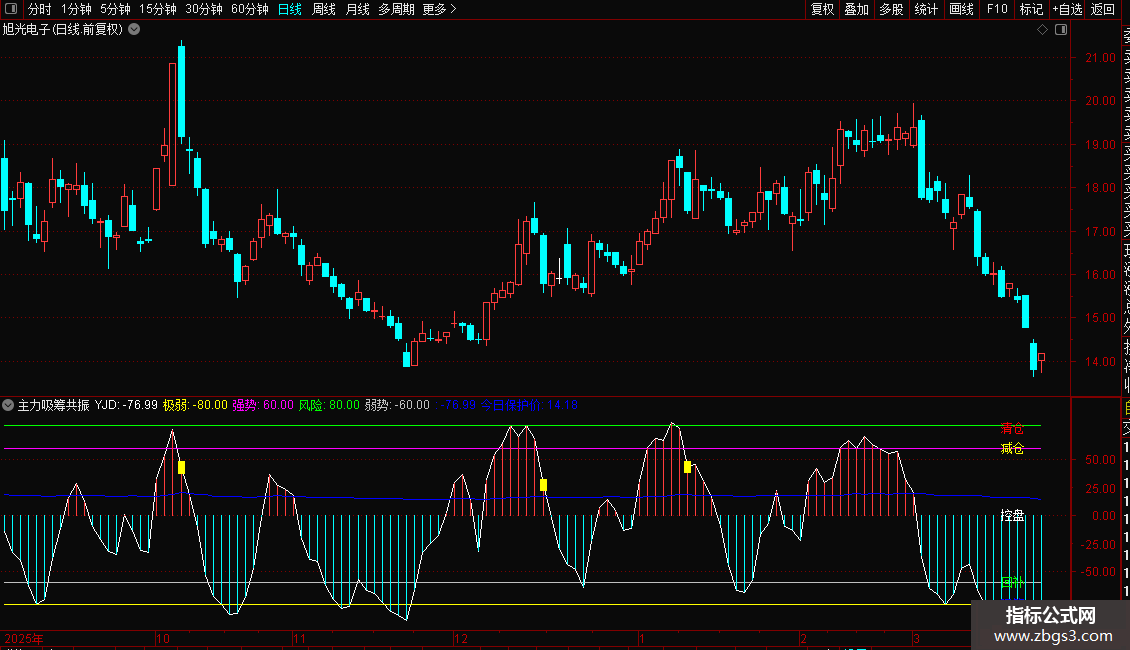Click the tall cyan candlestick near 21.00
The height and width of the screenshot is (650, 1130).
coord(181,90)
